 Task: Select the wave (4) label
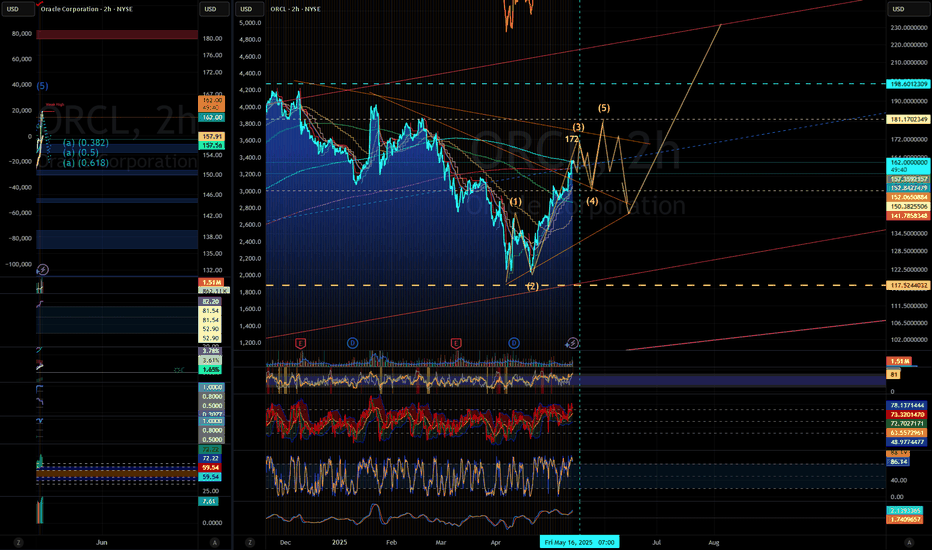click(592, 201)
